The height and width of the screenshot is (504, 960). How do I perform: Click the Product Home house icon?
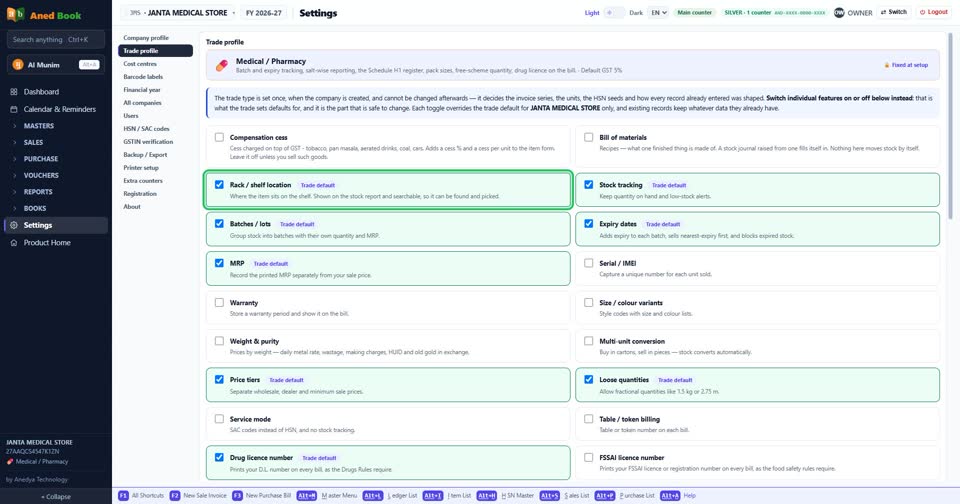point(14,243)
